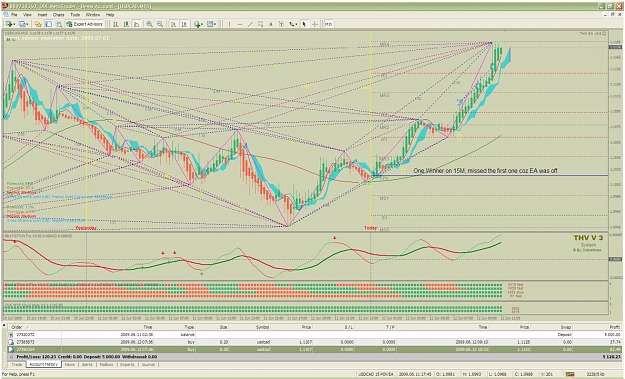Open the Help menu
This screenshot has width=625, height=379.
point(110,15)
